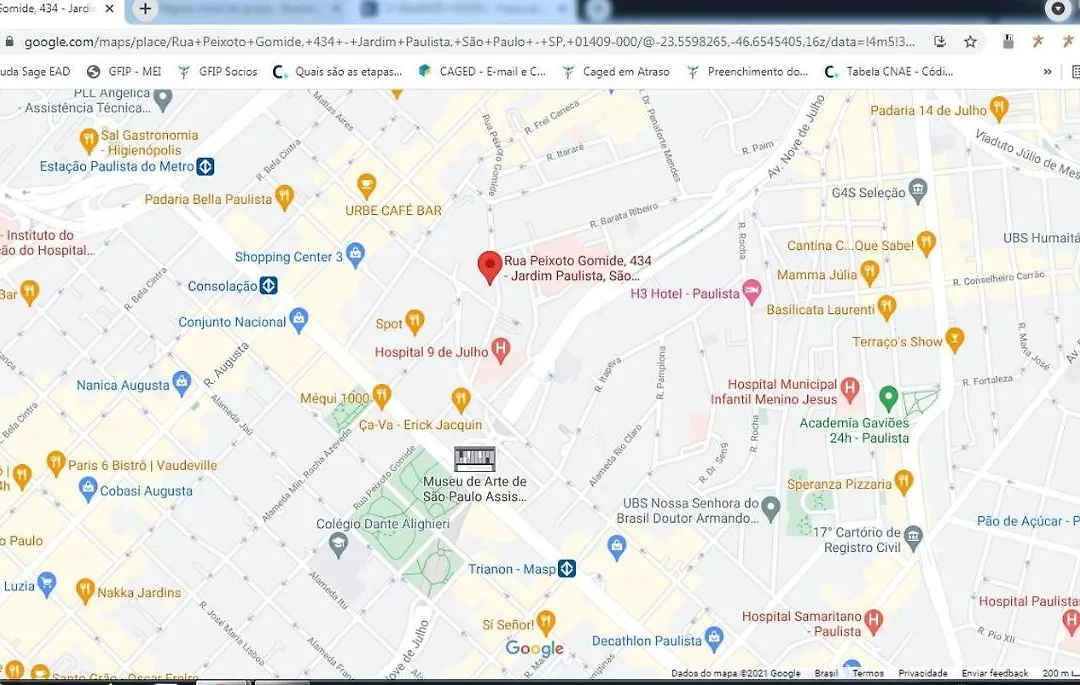Screen dimensions: 1080x685
Task: Select the Consolação metro station icon
Action: click(269, 285)
